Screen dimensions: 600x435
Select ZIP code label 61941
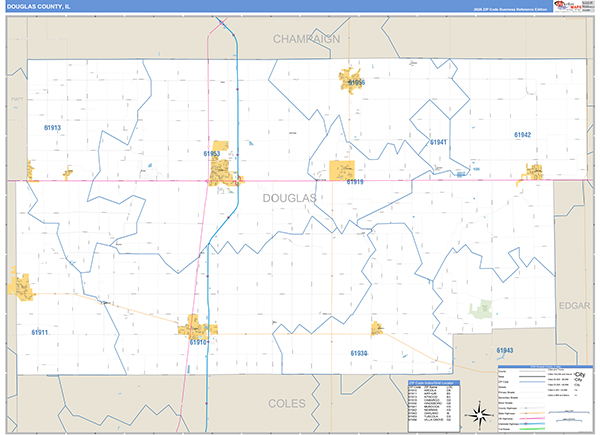pos(438,142)
